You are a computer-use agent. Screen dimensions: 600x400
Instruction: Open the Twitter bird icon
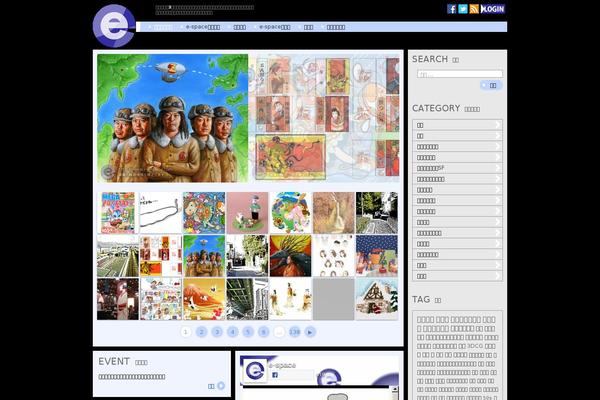463,9
